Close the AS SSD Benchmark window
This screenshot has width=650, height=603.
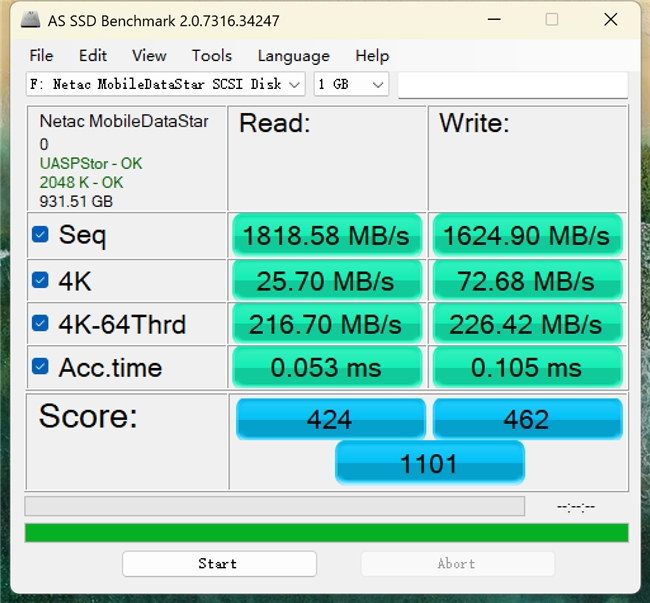(x=611, y=19)
